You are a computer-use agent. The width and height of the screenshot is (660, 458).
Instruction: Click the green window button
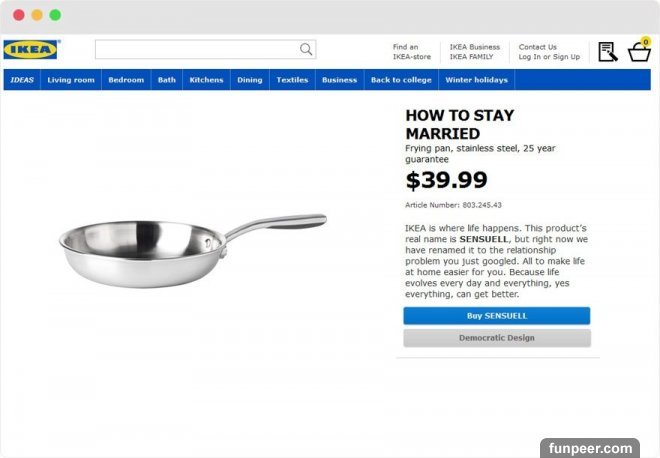tap(55, 15)
